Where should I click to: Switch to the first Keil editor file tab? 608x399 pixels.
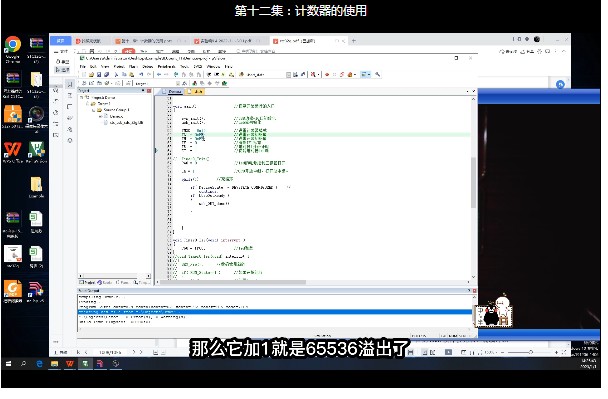tap(173, 92)
